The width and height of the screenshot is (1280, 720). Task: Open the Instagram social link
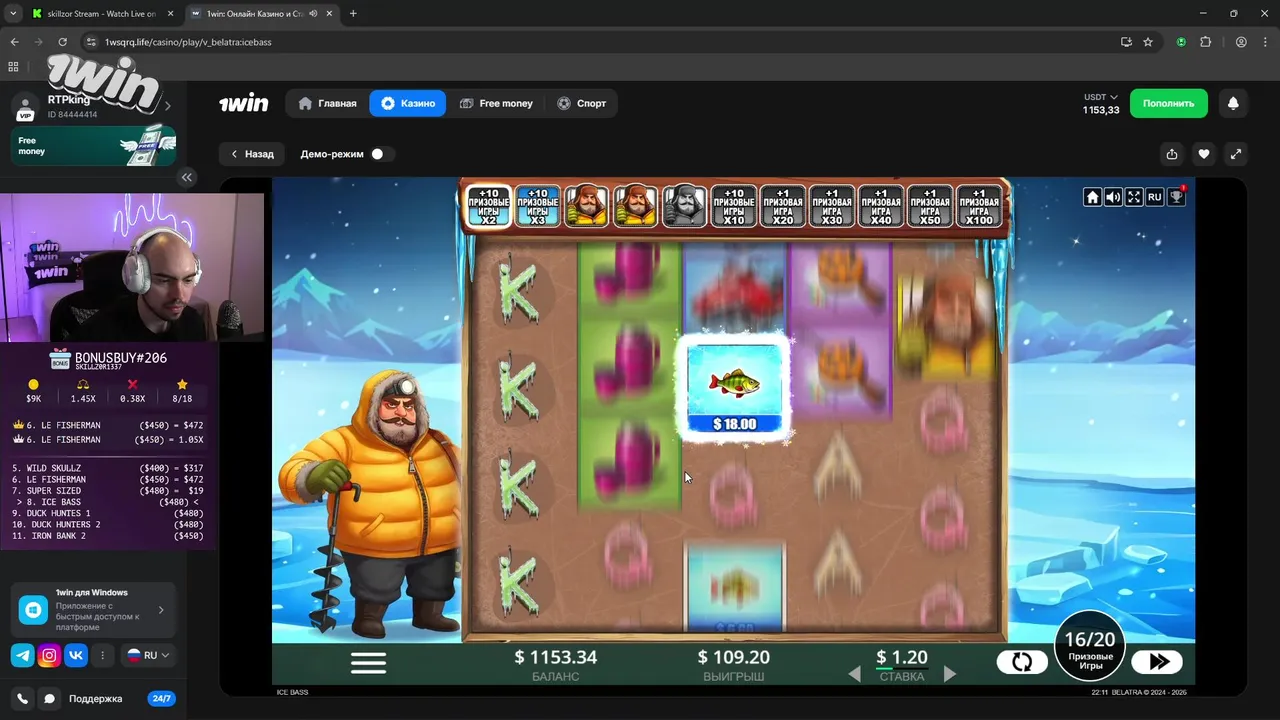49,655
